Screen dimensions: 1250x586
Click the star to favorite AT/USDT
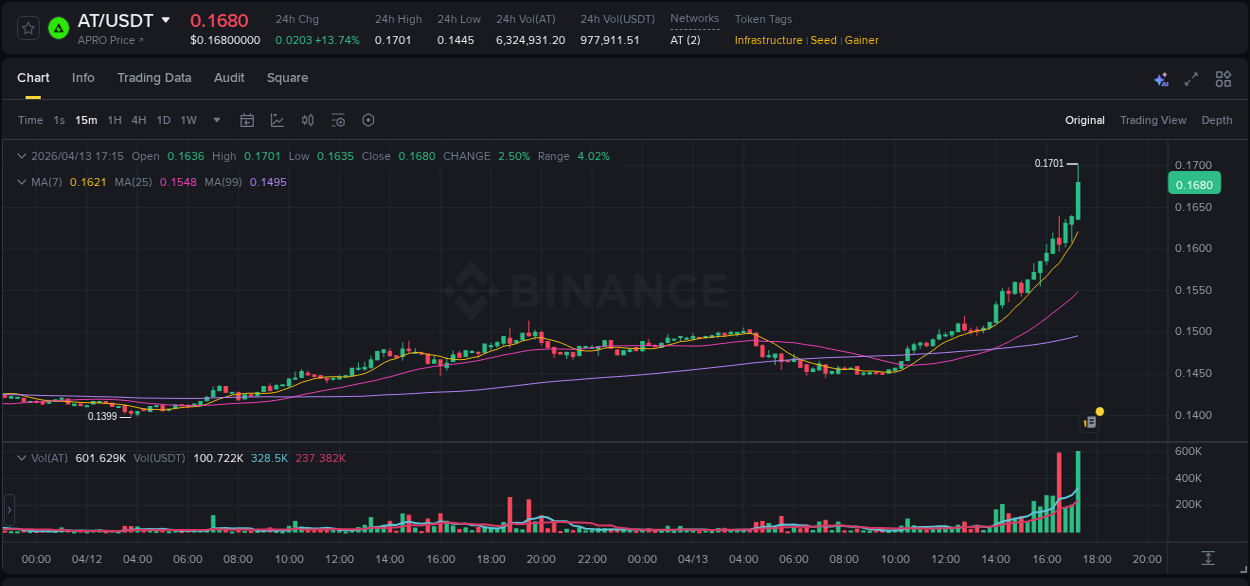point(28,28)
